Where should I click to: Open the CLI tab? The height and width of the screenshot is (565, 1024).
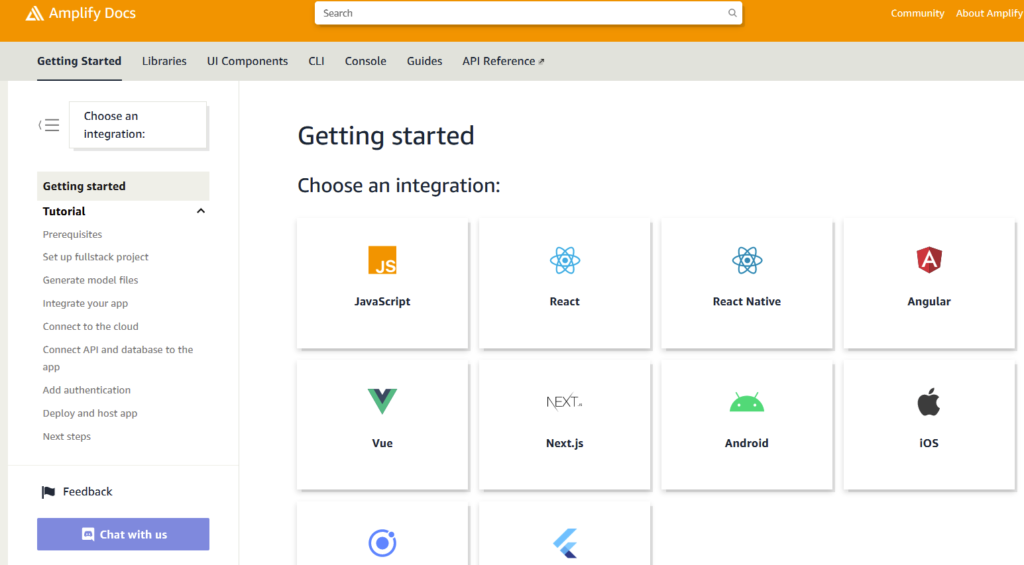[x=316, y=61]
